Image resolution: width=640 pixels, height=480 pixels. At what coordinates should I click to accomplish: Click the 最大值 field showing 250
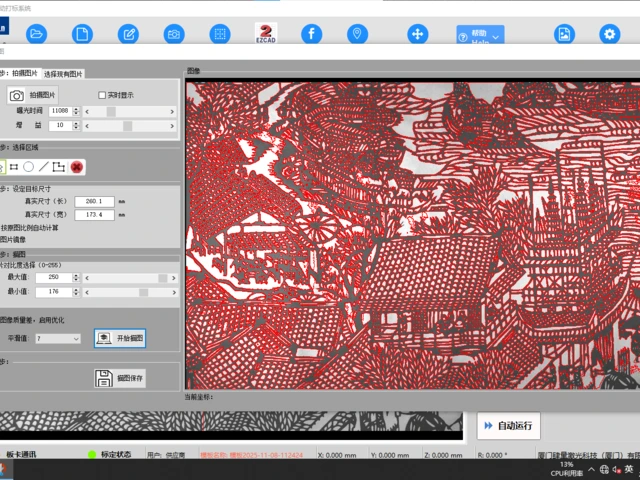coord(53,278)
